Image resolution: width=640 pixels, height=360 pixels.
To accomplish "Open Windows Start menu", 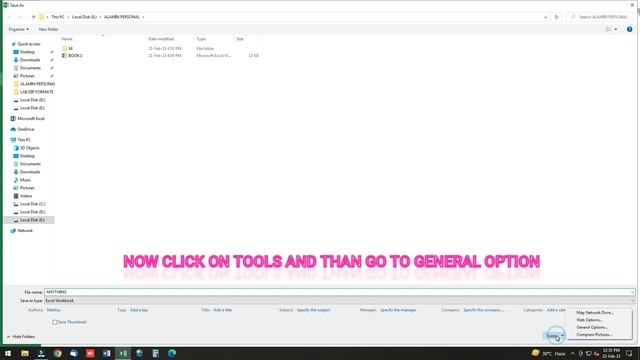I will point(8,353).
